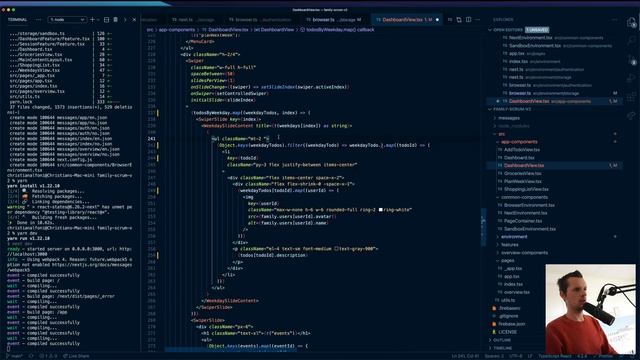This screenshot has width=640, height=360.
Task: Switch to the browser.ts storage editor tab marked M
Action: click(333, 20)
